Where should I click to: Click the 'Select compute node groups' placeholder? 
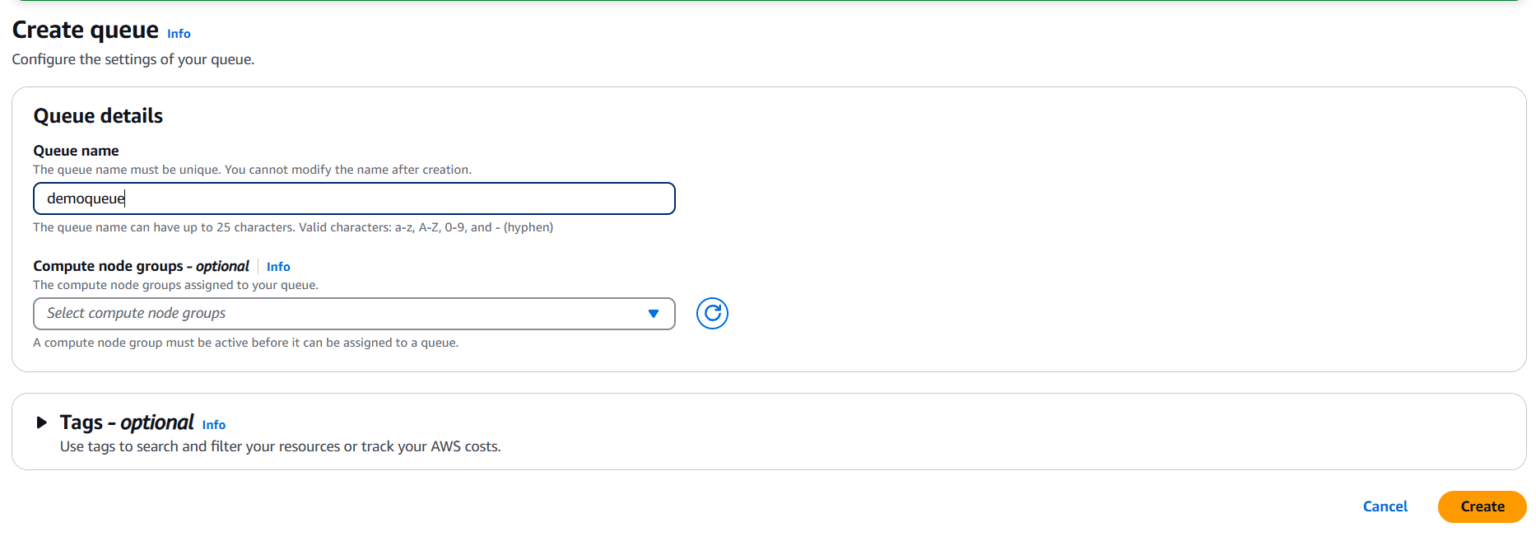click(x=136, y=314)
